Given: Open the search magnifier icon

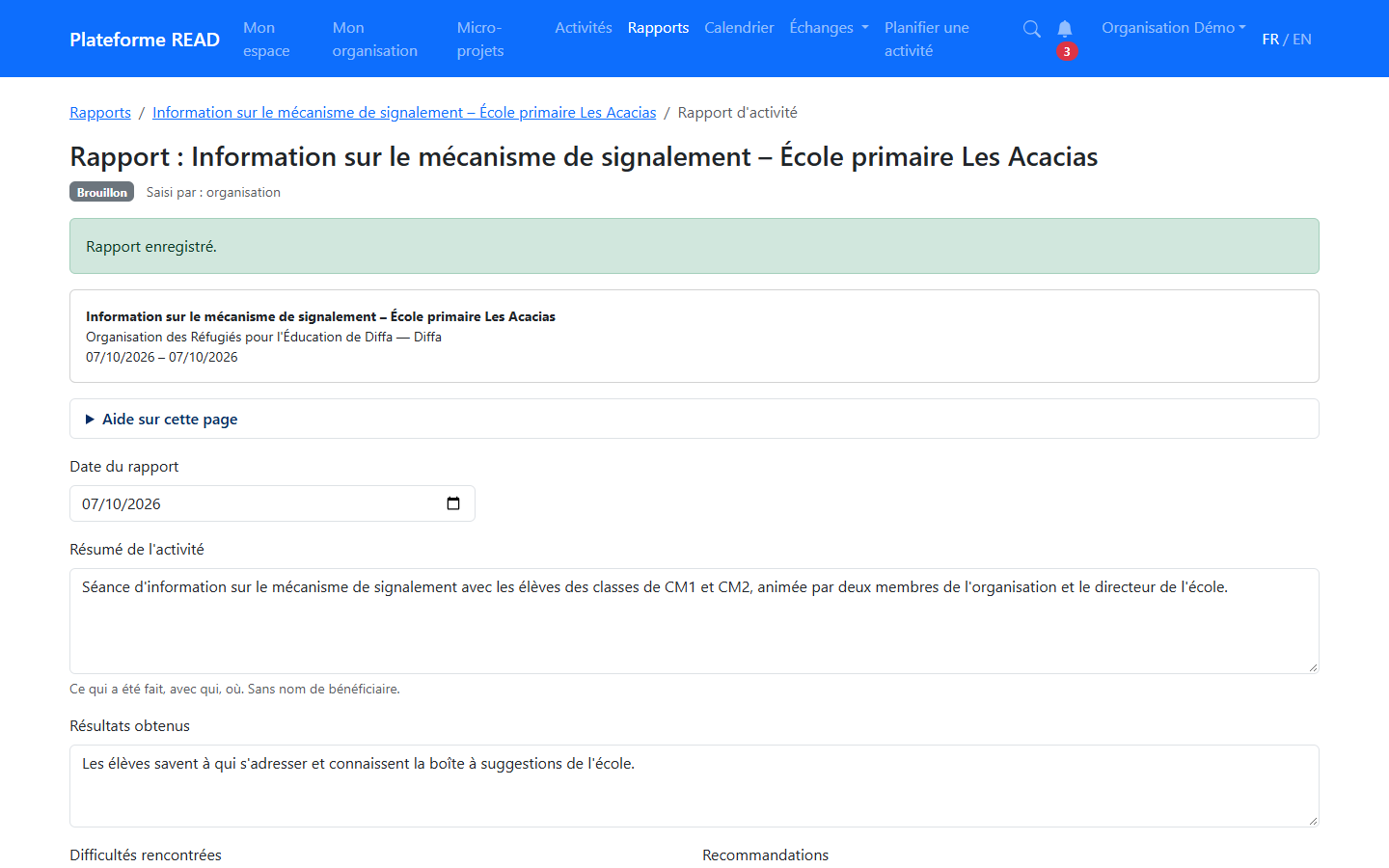Looking at the screenshot, I should [1031, 29].
